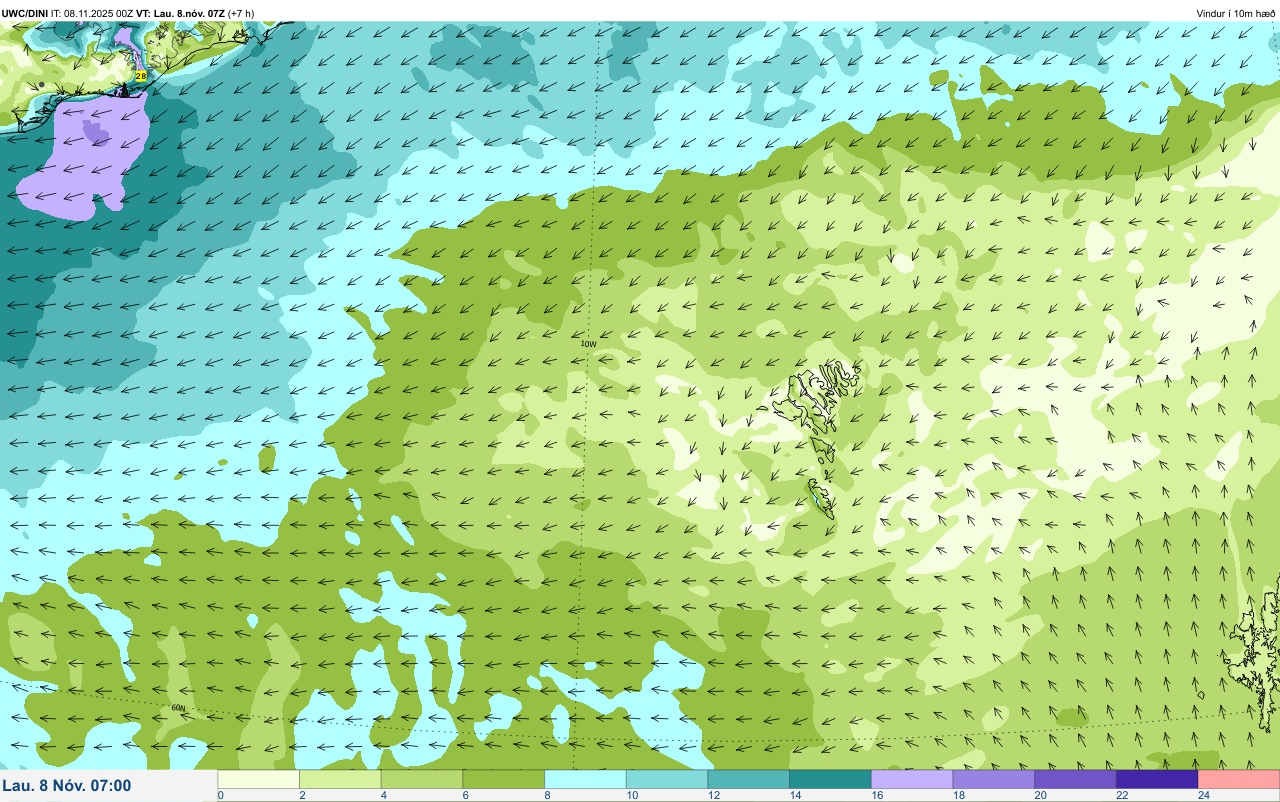
Task: Click legend scale value "0"
Action: click(x=220, y=795)
